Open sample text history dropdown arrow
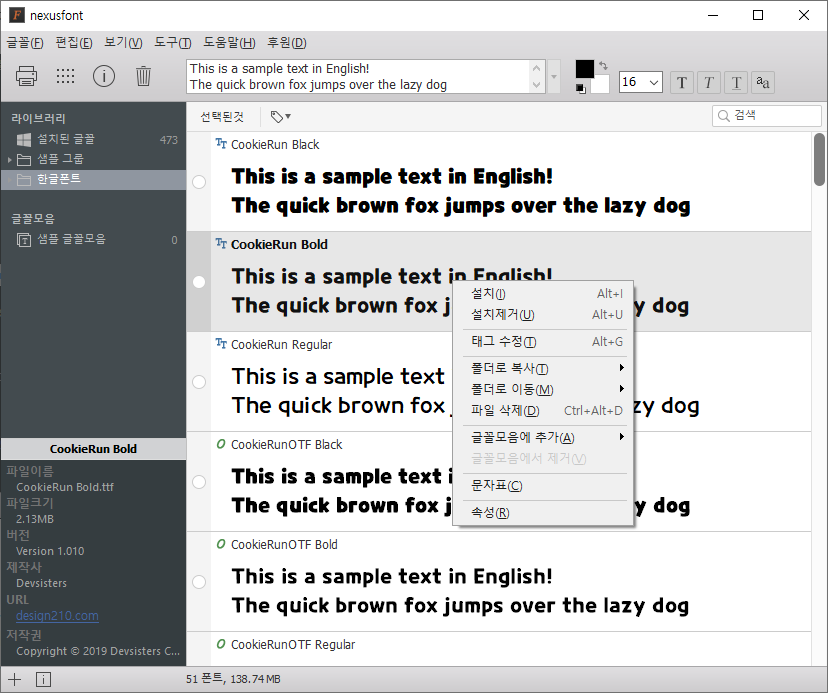This screenshot has height=693, width=828. [554, 77]
